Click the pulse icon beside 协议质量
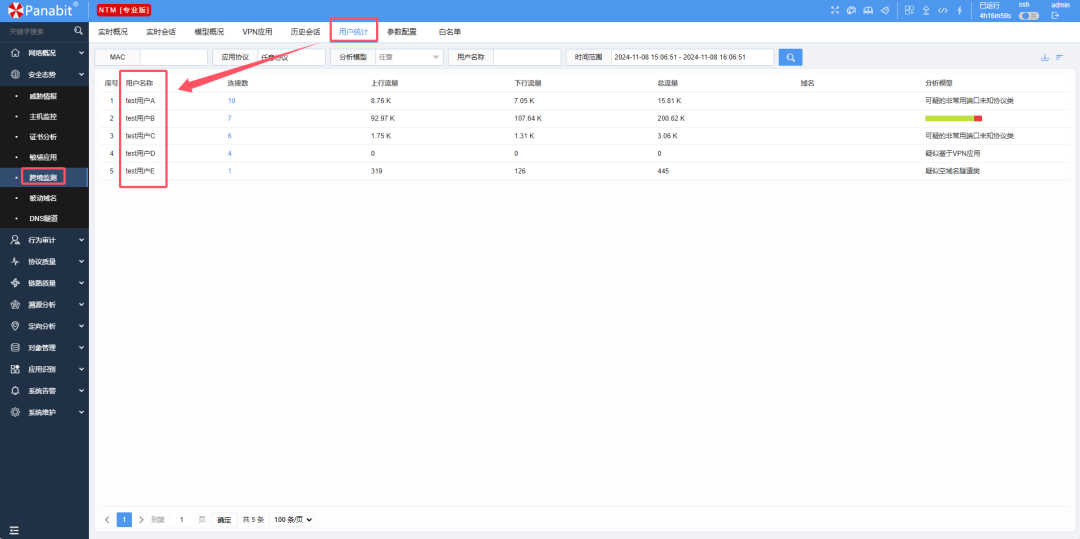1080x539 pixels. 15,262
